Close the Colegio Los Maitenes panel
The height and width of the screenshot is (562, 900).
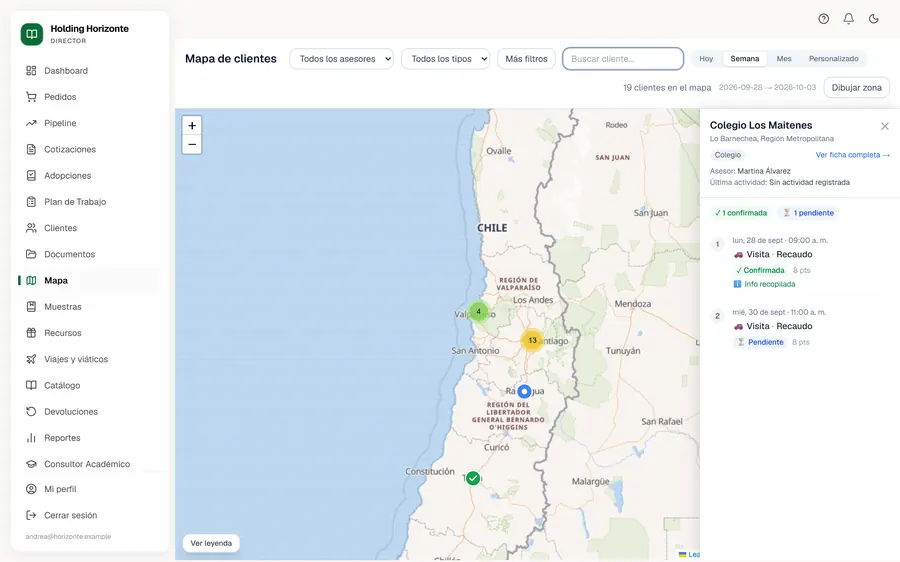click(x=885, y=126)
